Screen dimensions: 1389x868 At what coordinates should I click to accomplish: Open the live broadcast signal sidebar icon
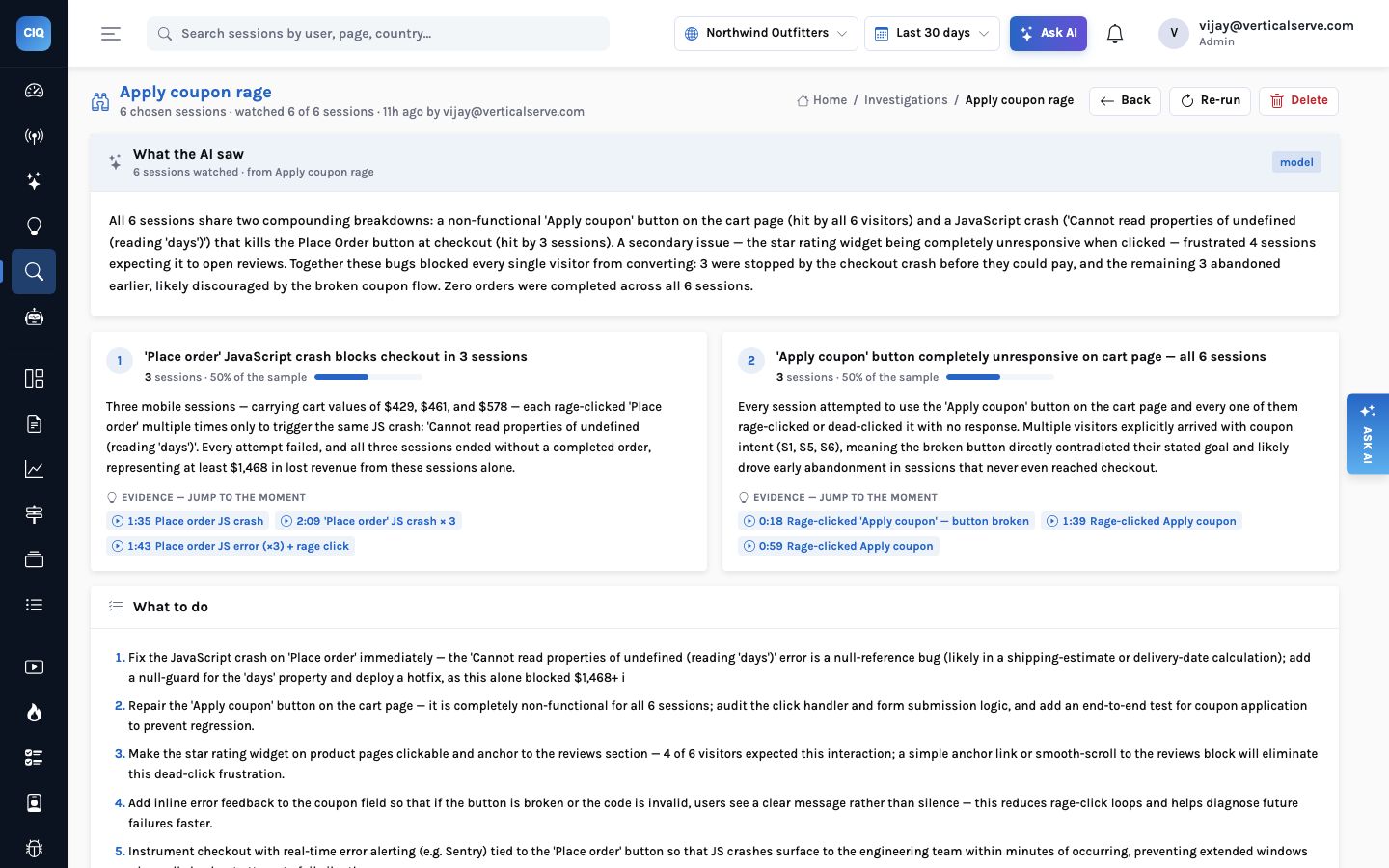(x=34, y=136)
